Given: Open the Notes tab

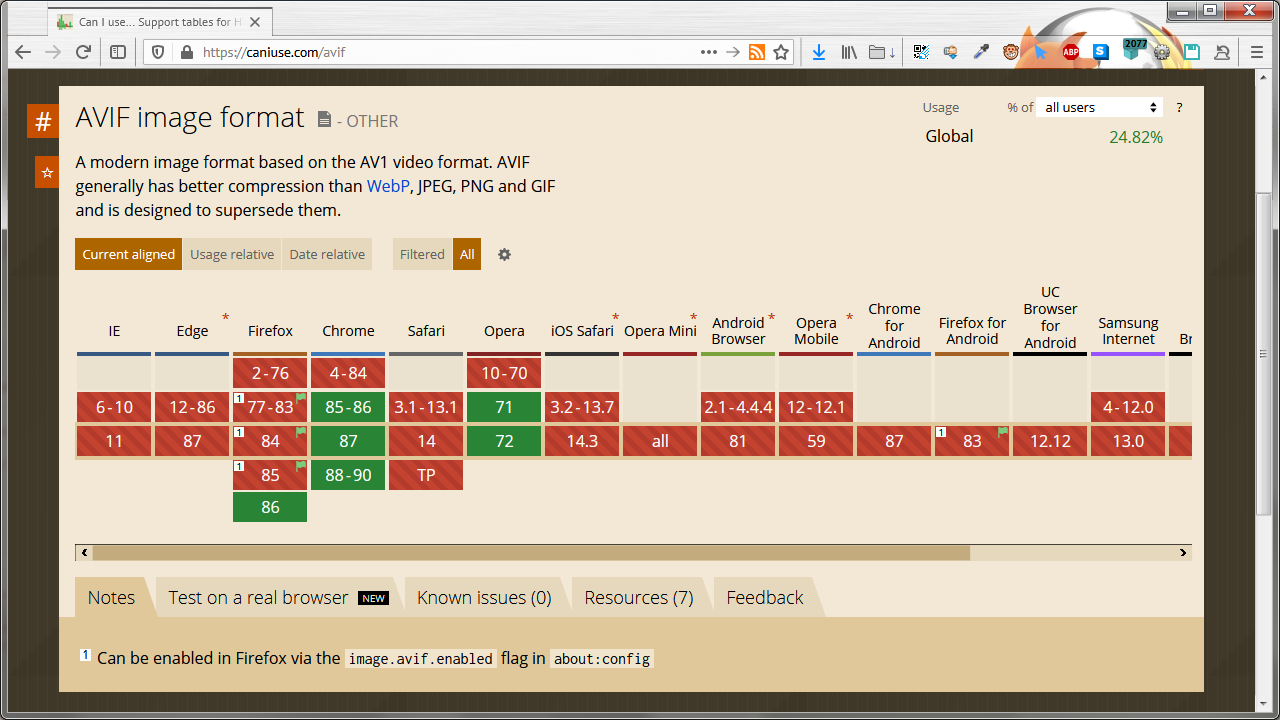Looking at the screenshot, I should 111,597.
